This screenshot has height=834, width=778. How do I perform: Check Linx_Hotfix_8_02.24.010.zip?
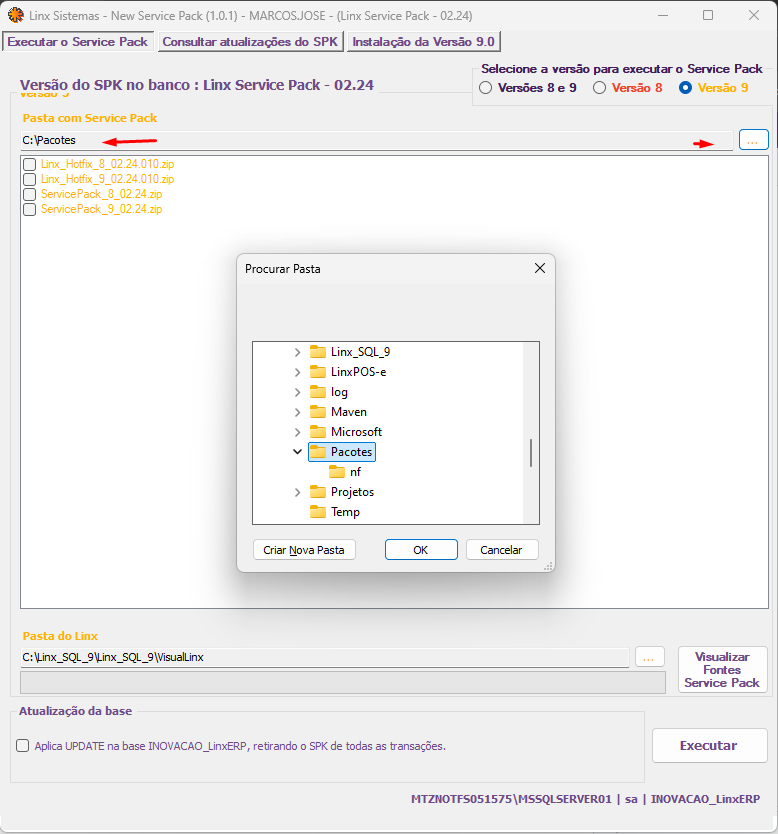pos(30,164)
